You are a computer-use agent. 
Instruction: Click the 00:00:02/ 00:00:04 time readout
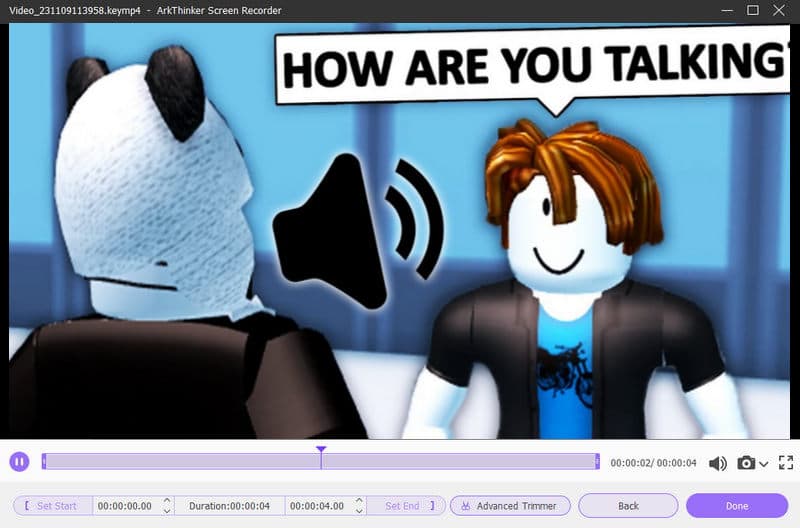653,463
